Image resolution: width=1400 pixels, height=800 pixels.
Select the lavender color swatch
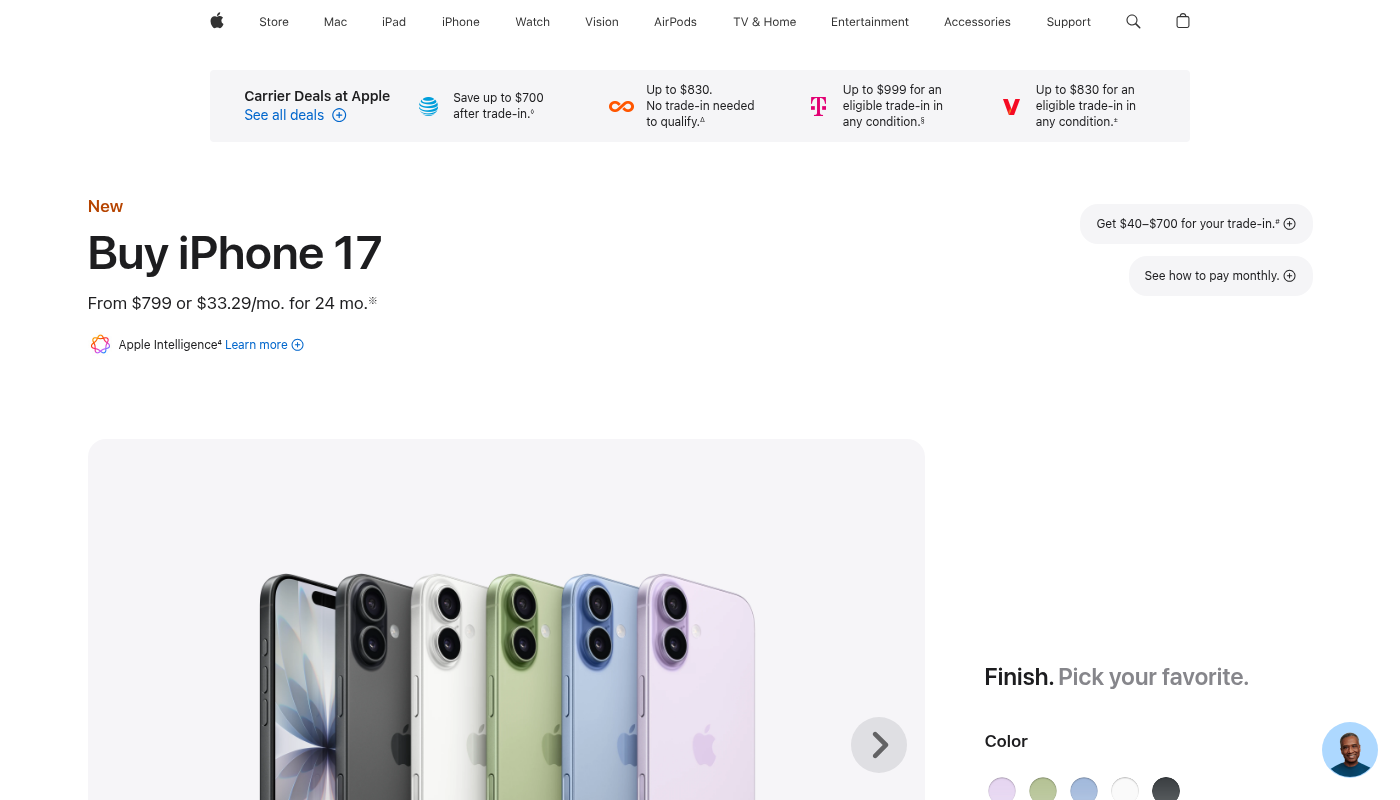pyautogui.click(x=1002, y=789)
